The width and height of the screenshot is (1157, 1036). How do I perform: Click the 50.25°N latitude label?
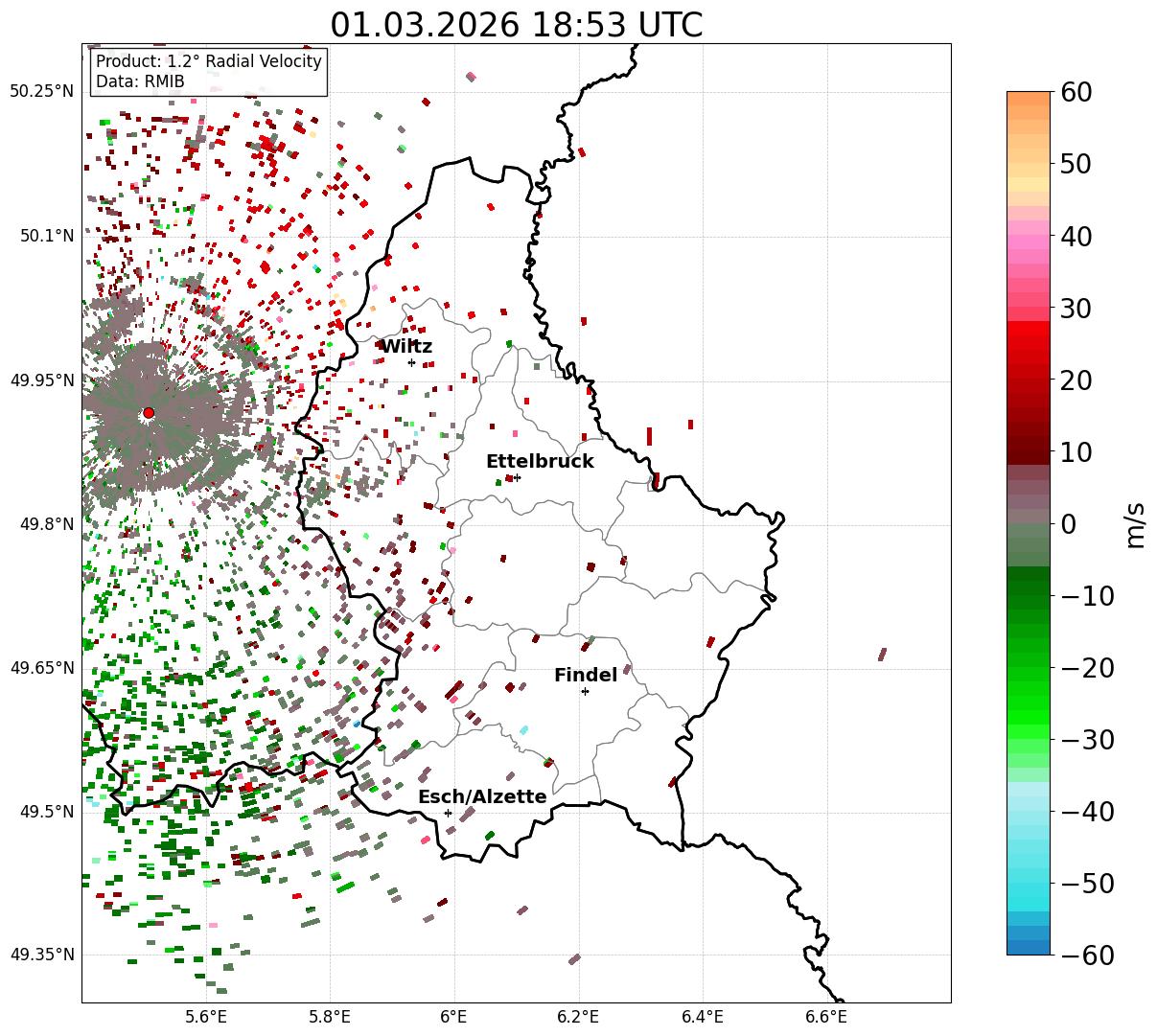click(x=42, y=92)
